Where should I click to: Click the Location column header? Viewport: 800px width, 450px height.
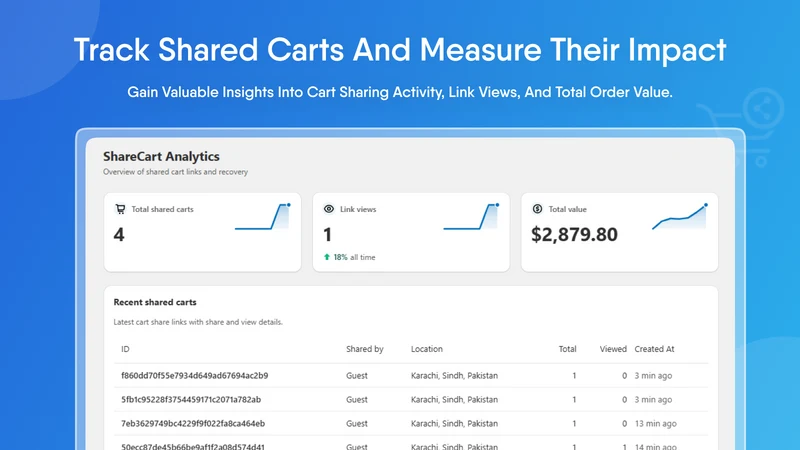[x=427, y=349]
